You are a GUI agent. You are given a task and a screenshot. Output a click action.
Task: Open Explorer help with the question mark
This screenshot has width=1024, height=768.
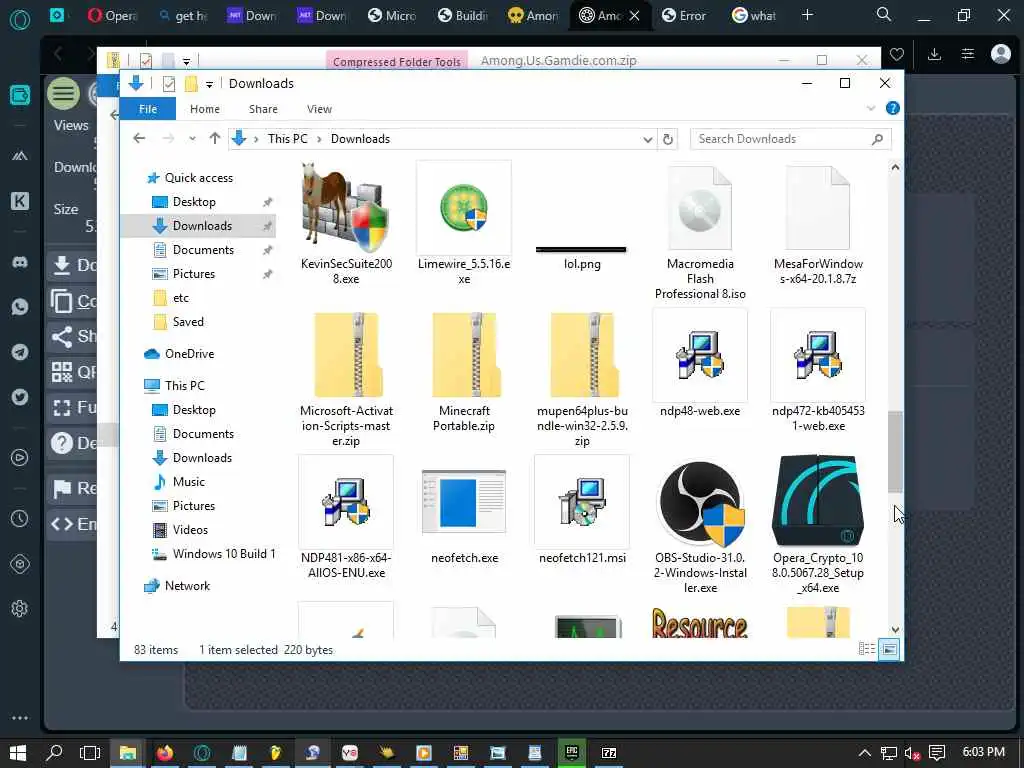[x=892, y=108]
